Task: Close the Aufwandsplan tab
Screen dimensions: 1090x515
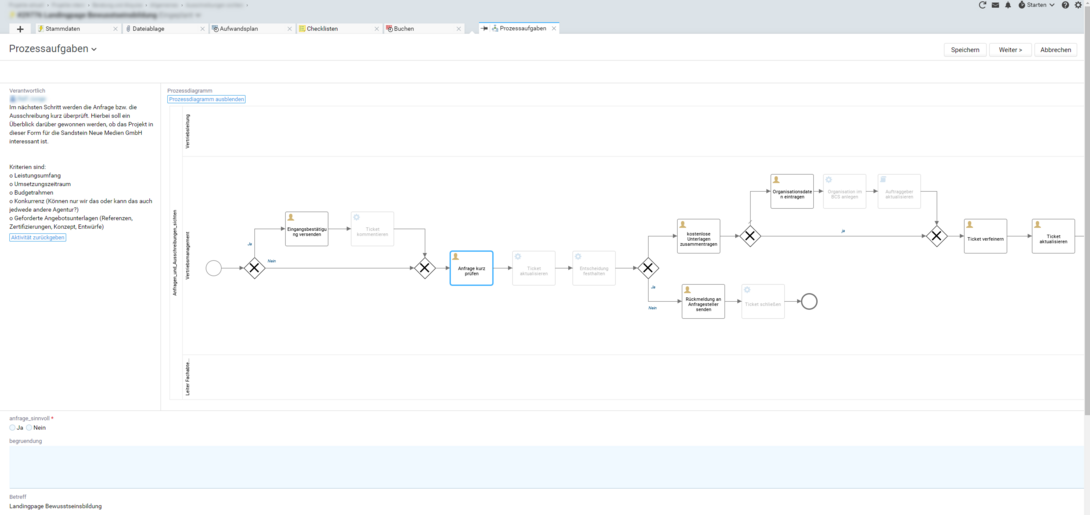Action: point(289,29)
